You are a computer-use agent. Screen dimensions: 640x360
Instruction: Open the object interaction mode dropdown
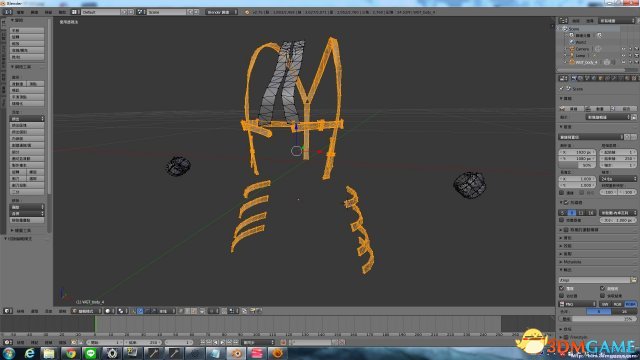(86, 311)
